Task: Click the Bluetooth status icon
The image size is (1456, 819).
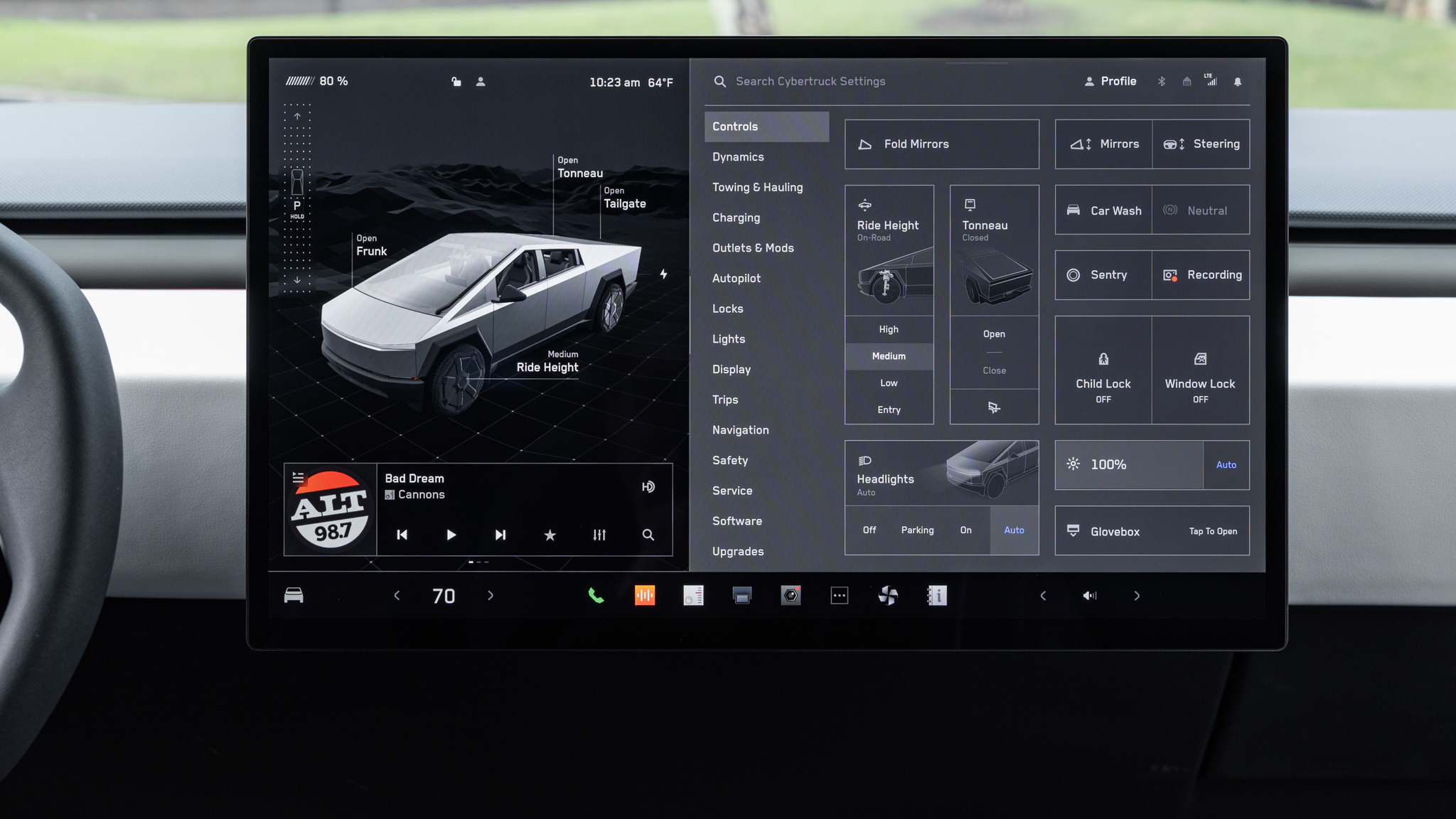Action: [1162, 82]
